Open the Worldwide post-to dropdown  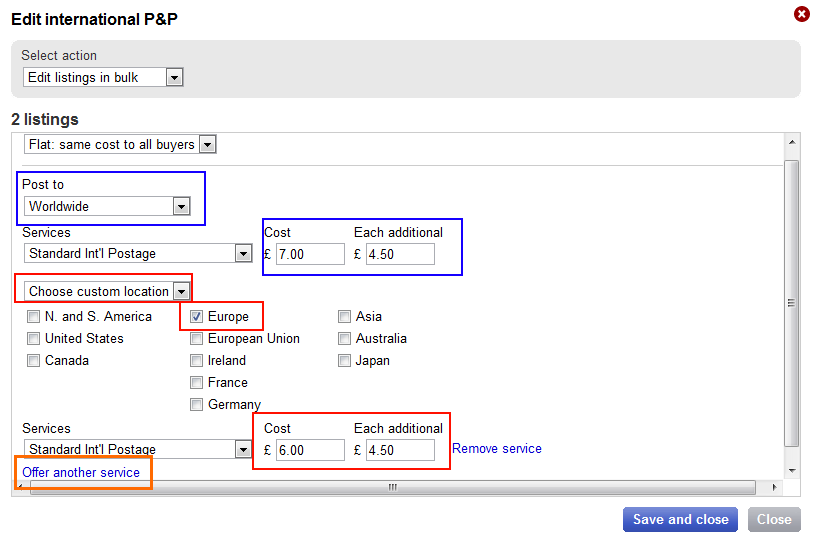click(x=107, y=206)
